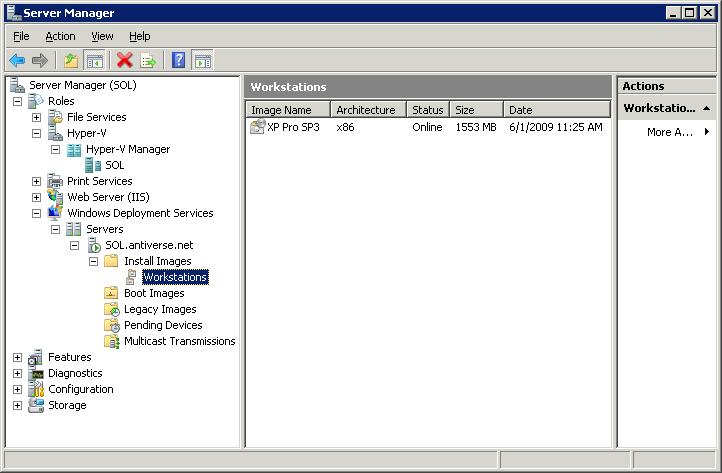Click the XP Pro SP3 image icon
This screenshot has height=473, width=722.
(x=258, y=127)
